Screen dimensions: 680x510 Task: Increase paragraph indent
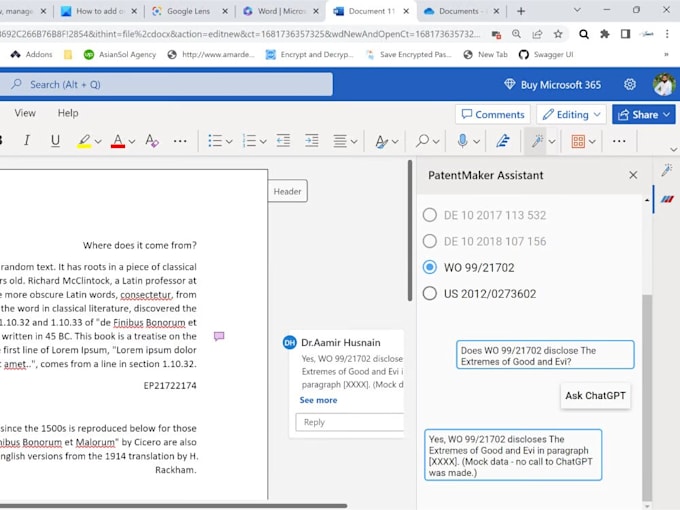click(x=311, y=141)
